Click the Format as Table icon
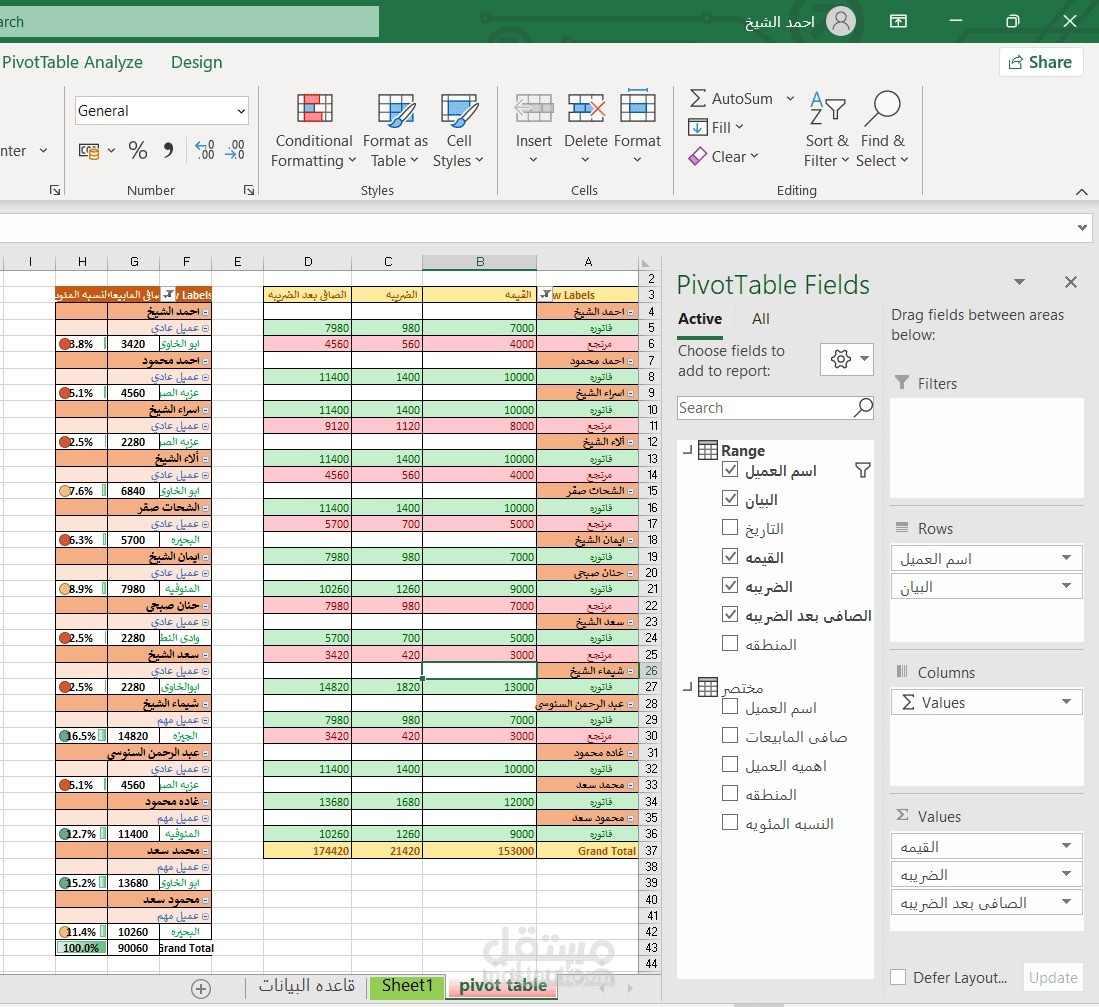 tap(396, 109)
